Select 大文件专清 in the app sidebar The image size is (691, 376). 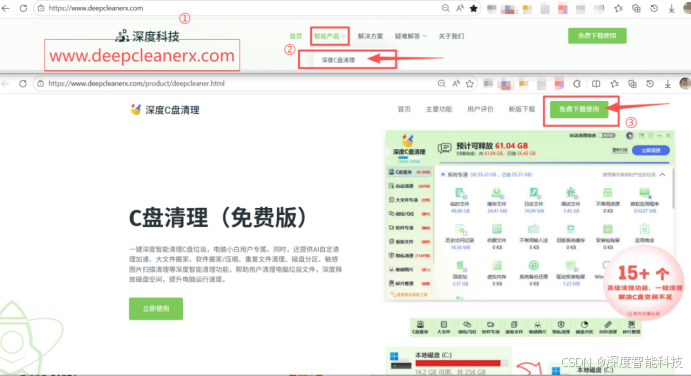coord(409,200)
